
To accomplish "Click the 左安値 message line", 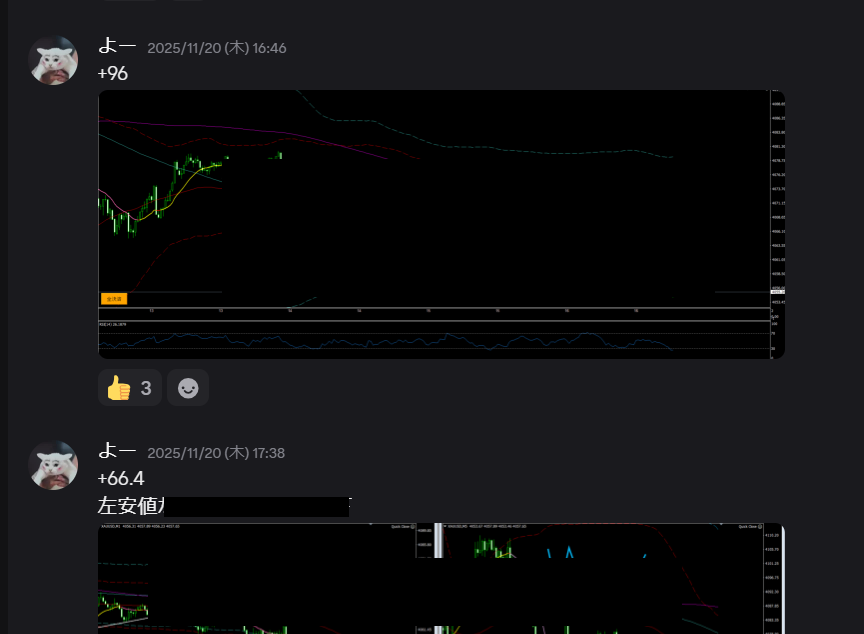I will pos(130,506).
